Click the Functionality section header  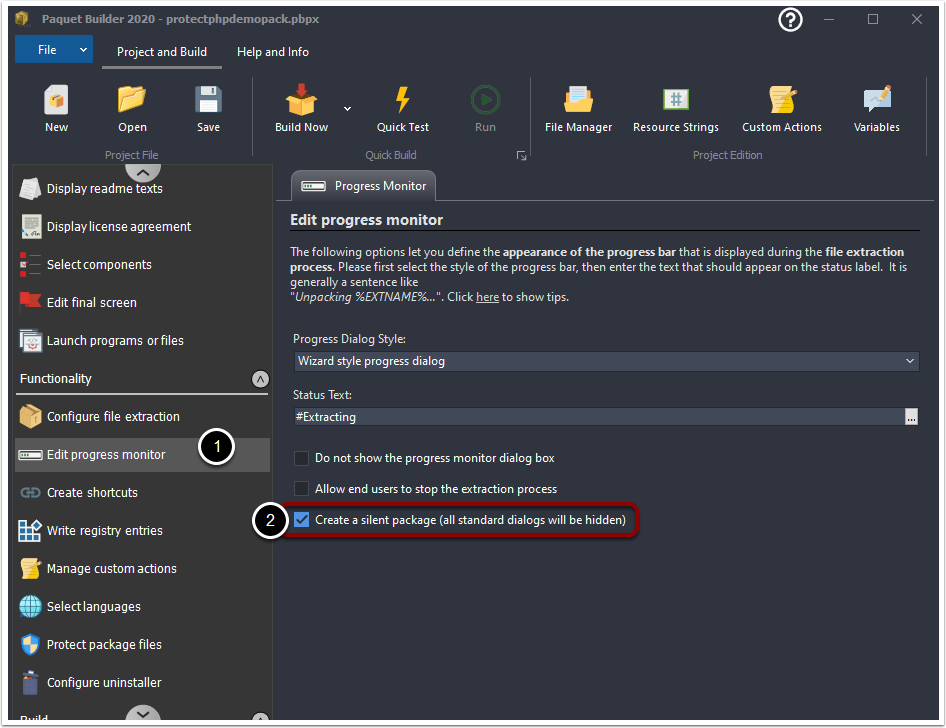142,379
